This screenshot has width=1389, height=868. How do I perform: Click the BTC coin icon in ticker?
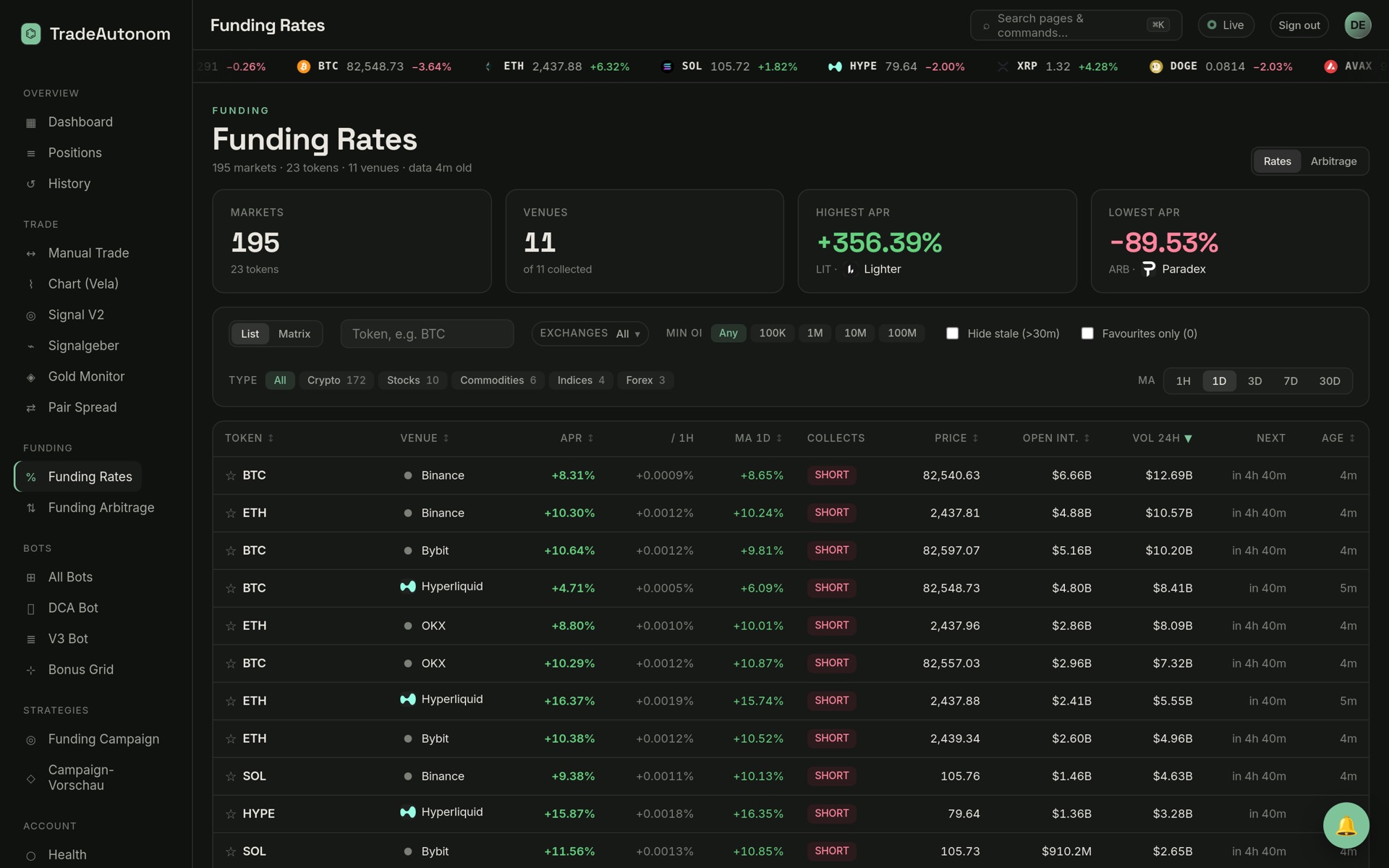[304, 67]
